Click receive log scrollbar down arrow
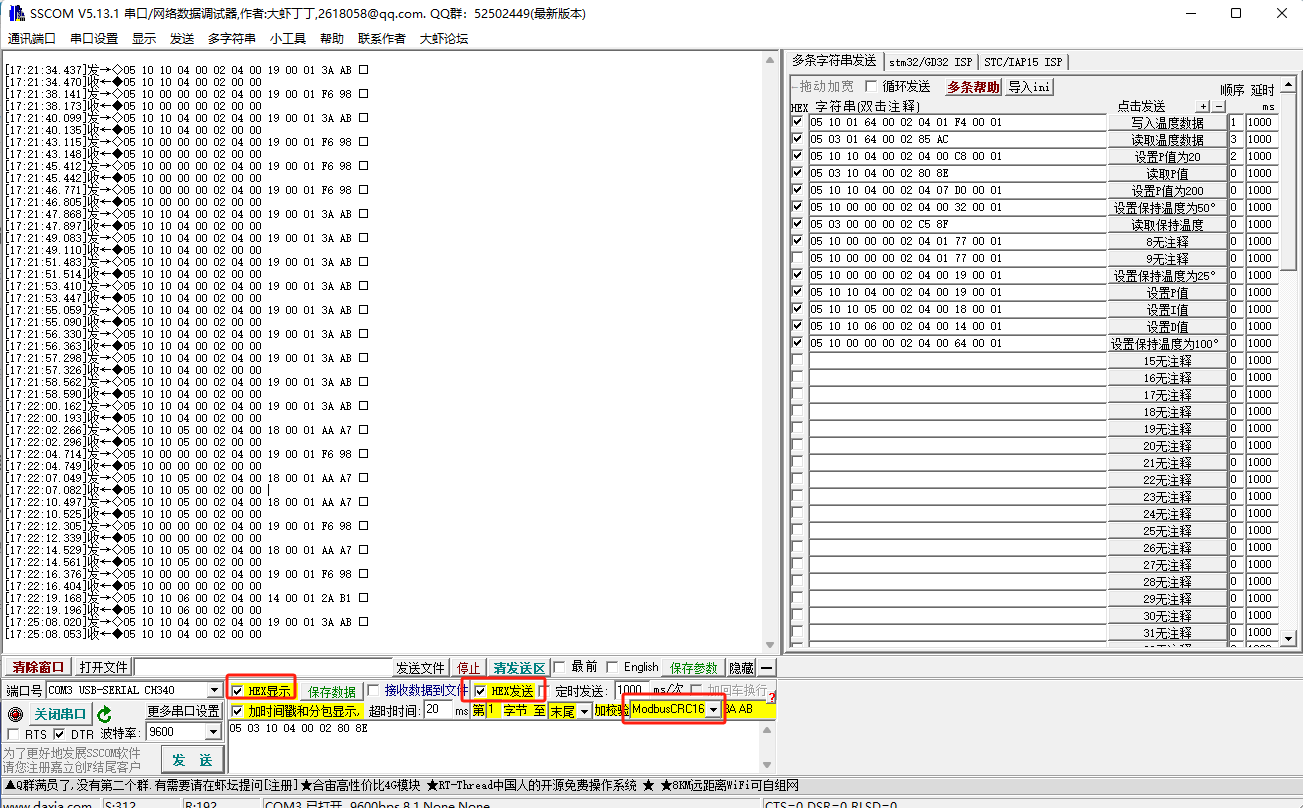This screenshot has width=1303, height=808. 771,645
